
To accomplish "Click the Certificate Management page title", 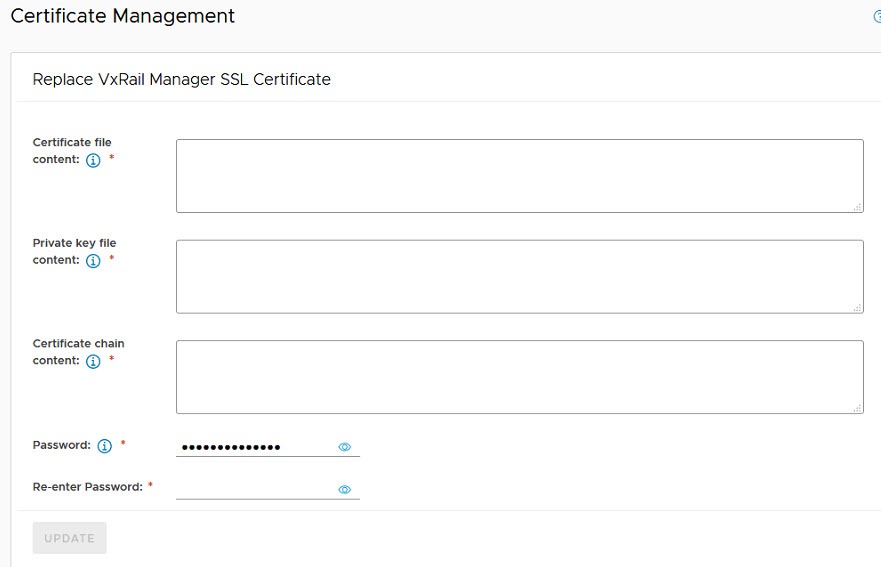I will pyautogui.click(x=122, y=16).
